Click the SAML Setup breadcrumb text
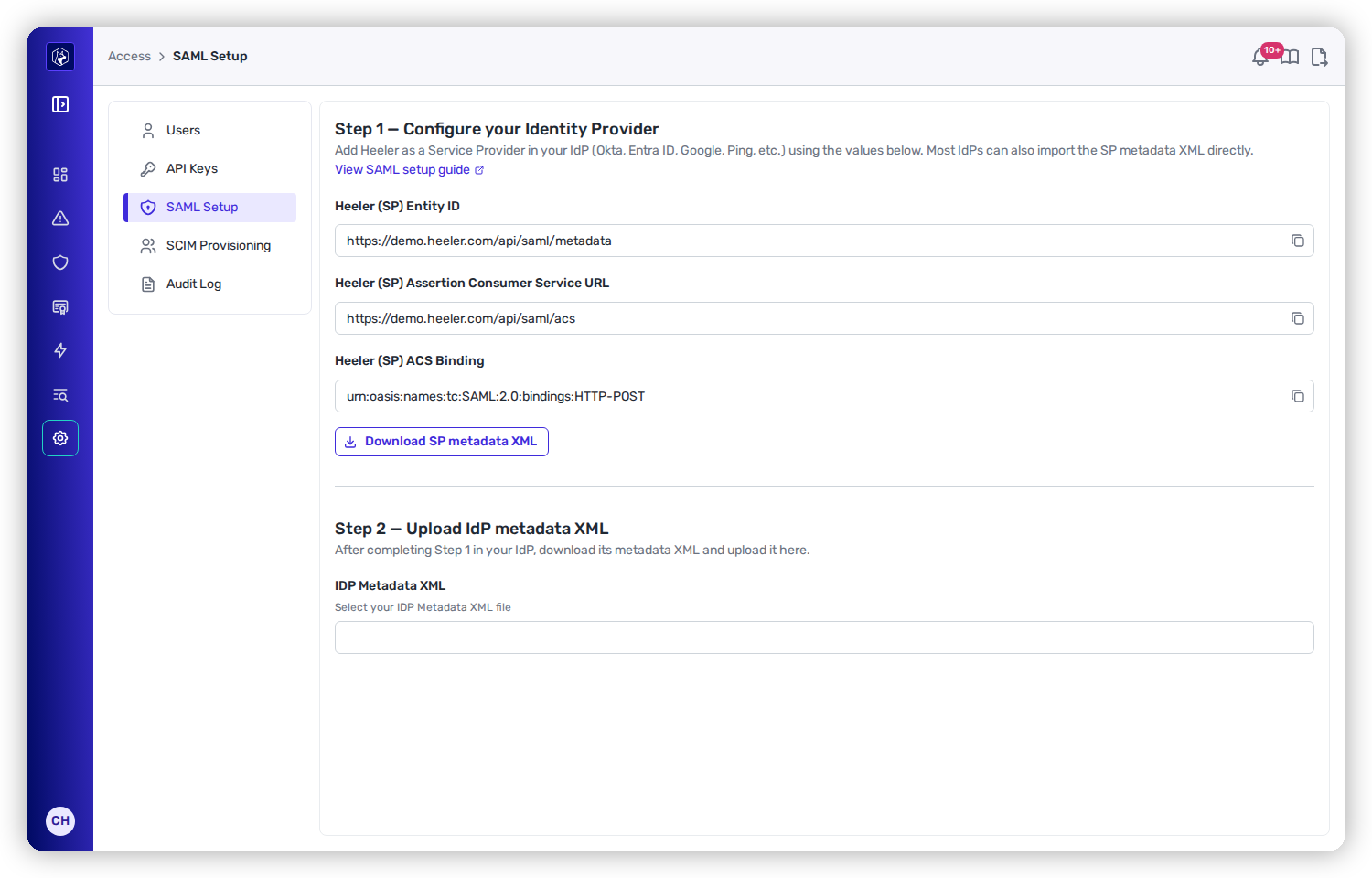This screenshot has height=878, width=1372. [x=210, y=57]
